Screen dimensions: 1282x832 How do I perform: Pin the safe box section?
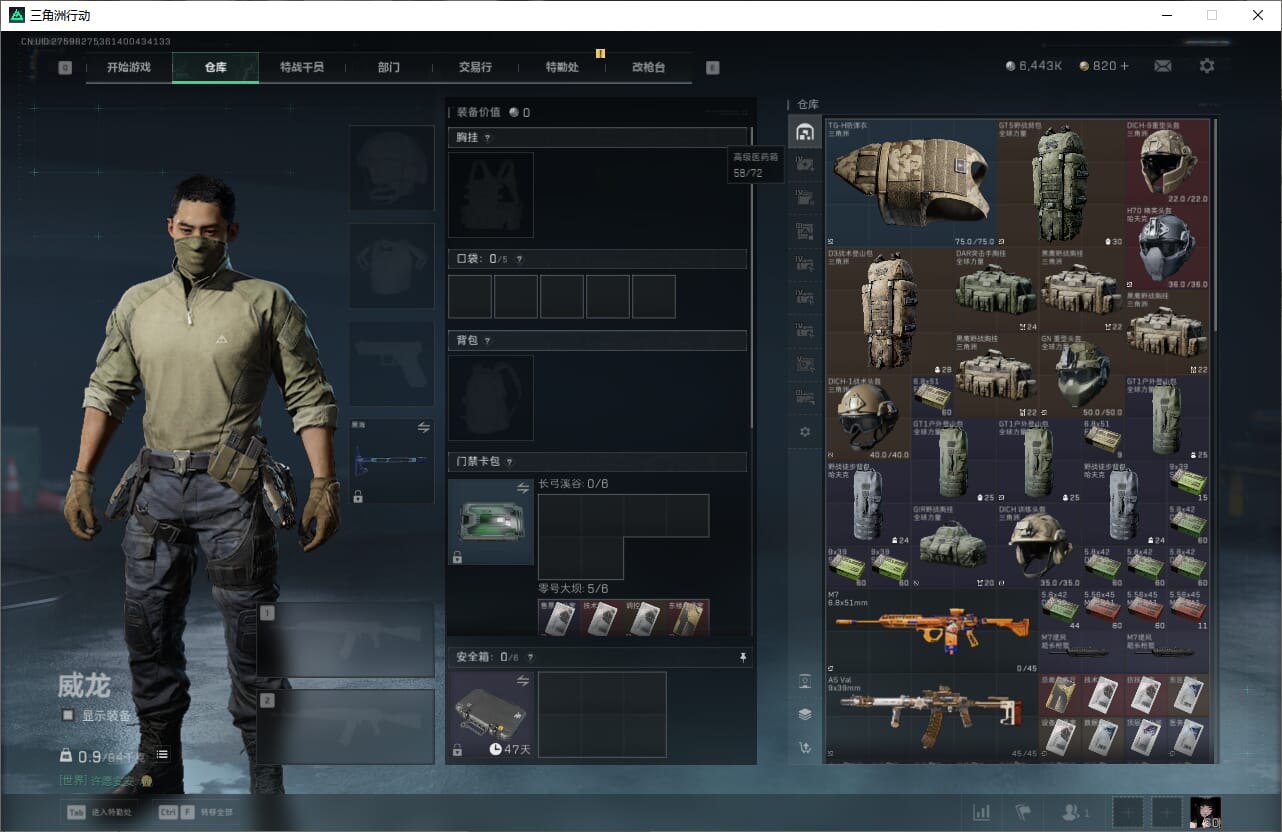point(742,657)
